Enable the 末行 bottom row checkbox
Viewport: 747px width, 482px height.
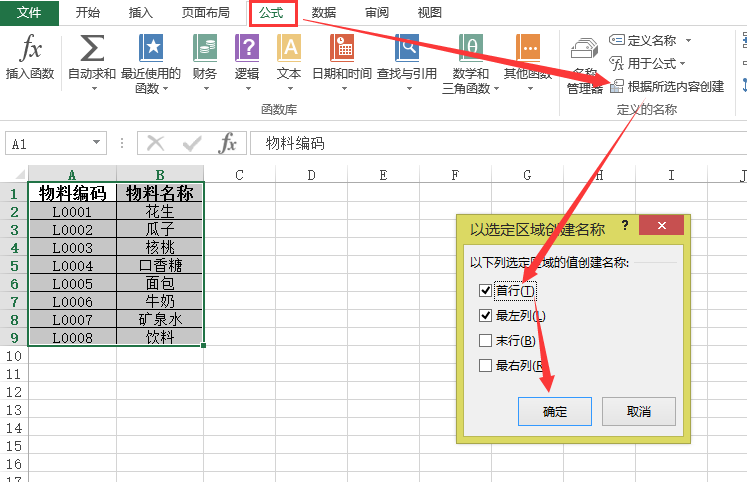point(486,341)
